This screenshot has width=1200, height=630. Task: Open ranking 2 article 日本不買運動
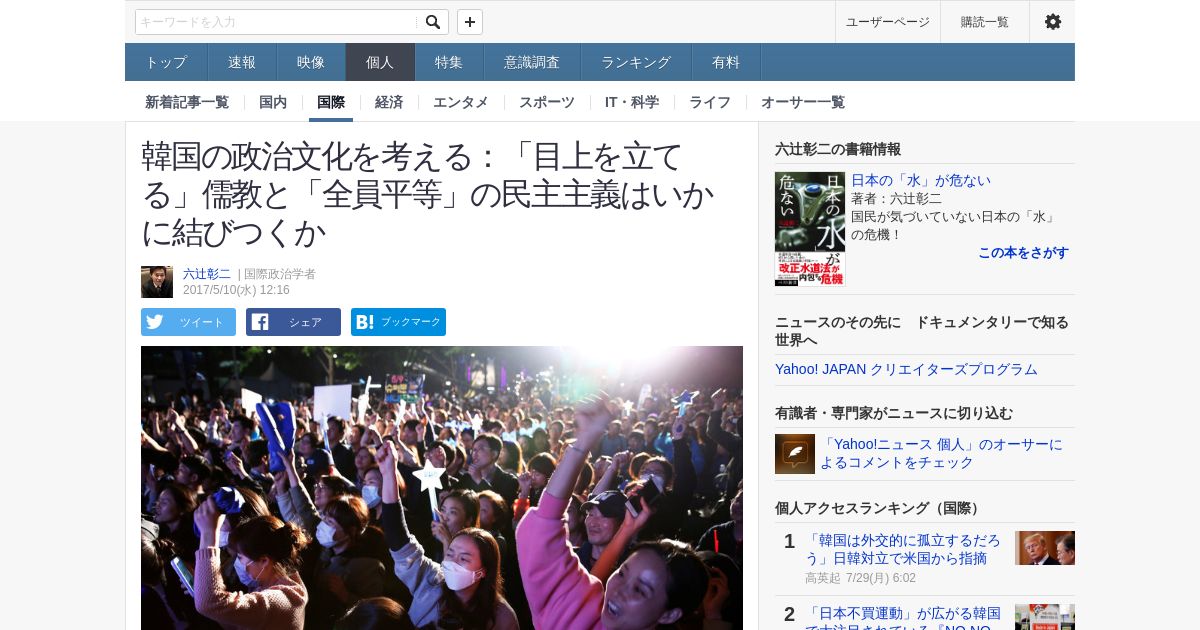(x=903, y=619)
